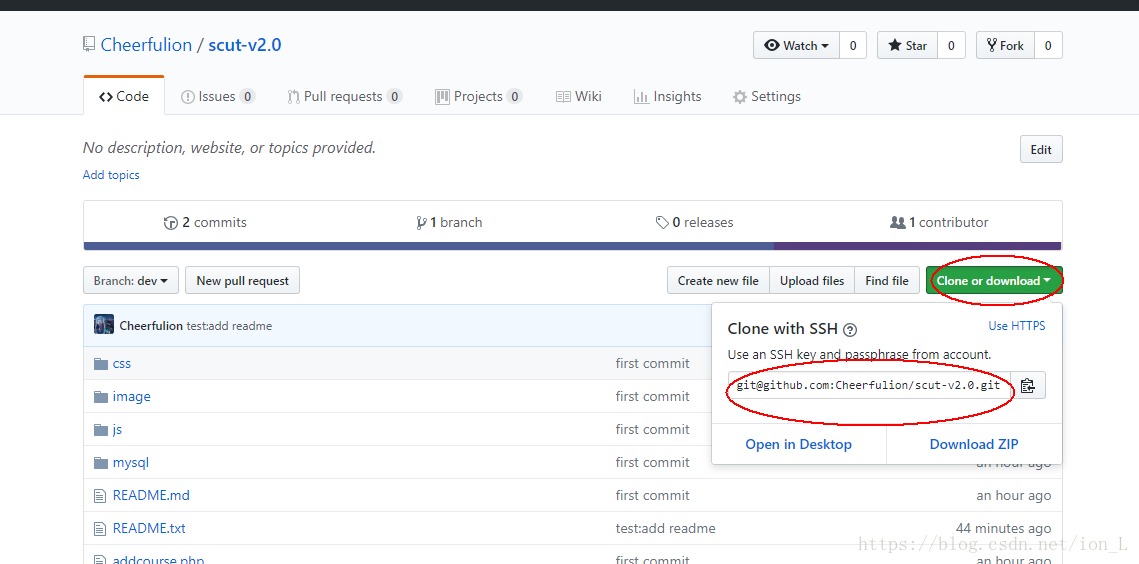Fork the scut-v2.0 repository
The width and height of the screenshot is (1139, 564).
point(1005,45)
